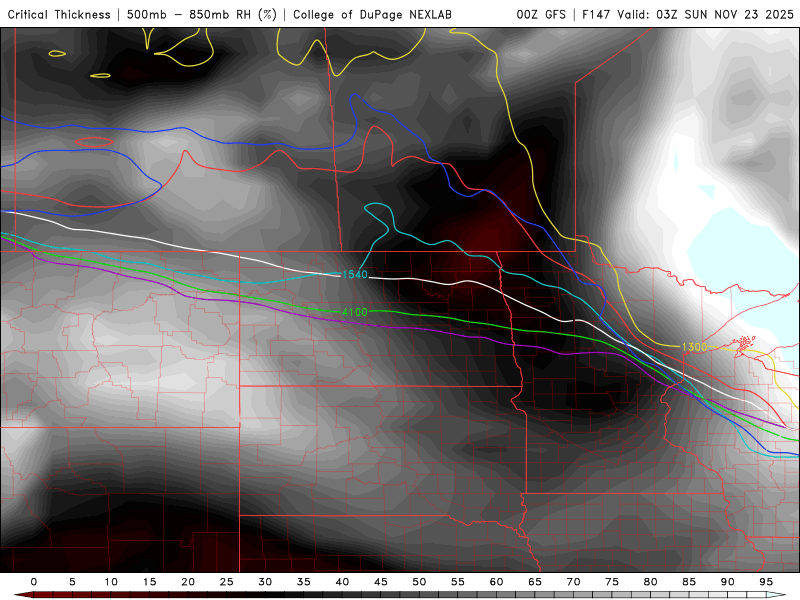Click the "75" value on the color scale
Viewport: 800px width, 600px height.
[612, 582]
